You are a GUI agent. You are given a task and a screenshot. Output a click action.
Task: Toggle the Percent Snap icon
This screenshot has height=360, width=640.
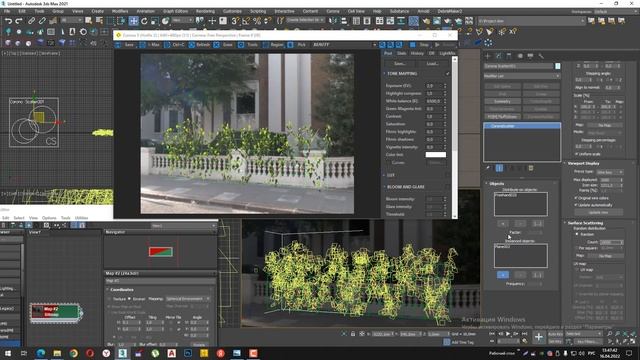(257, 20)
